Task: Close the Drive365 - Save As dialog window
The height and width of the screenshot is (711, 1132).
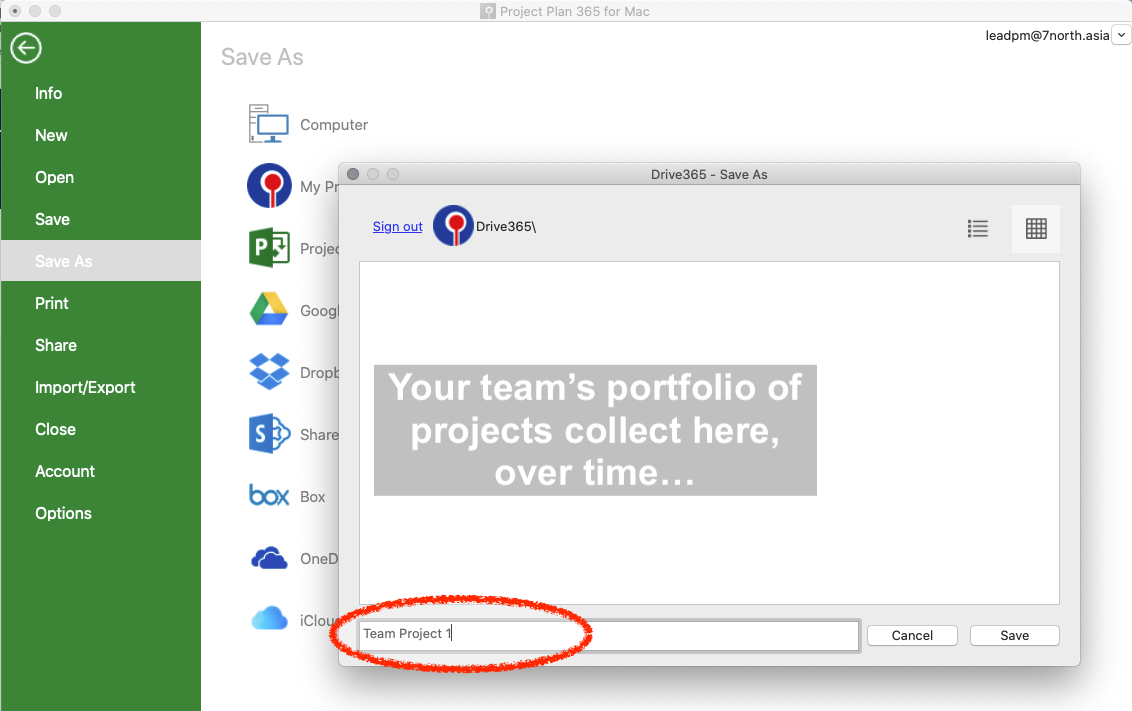Action: tap(353, 174)
